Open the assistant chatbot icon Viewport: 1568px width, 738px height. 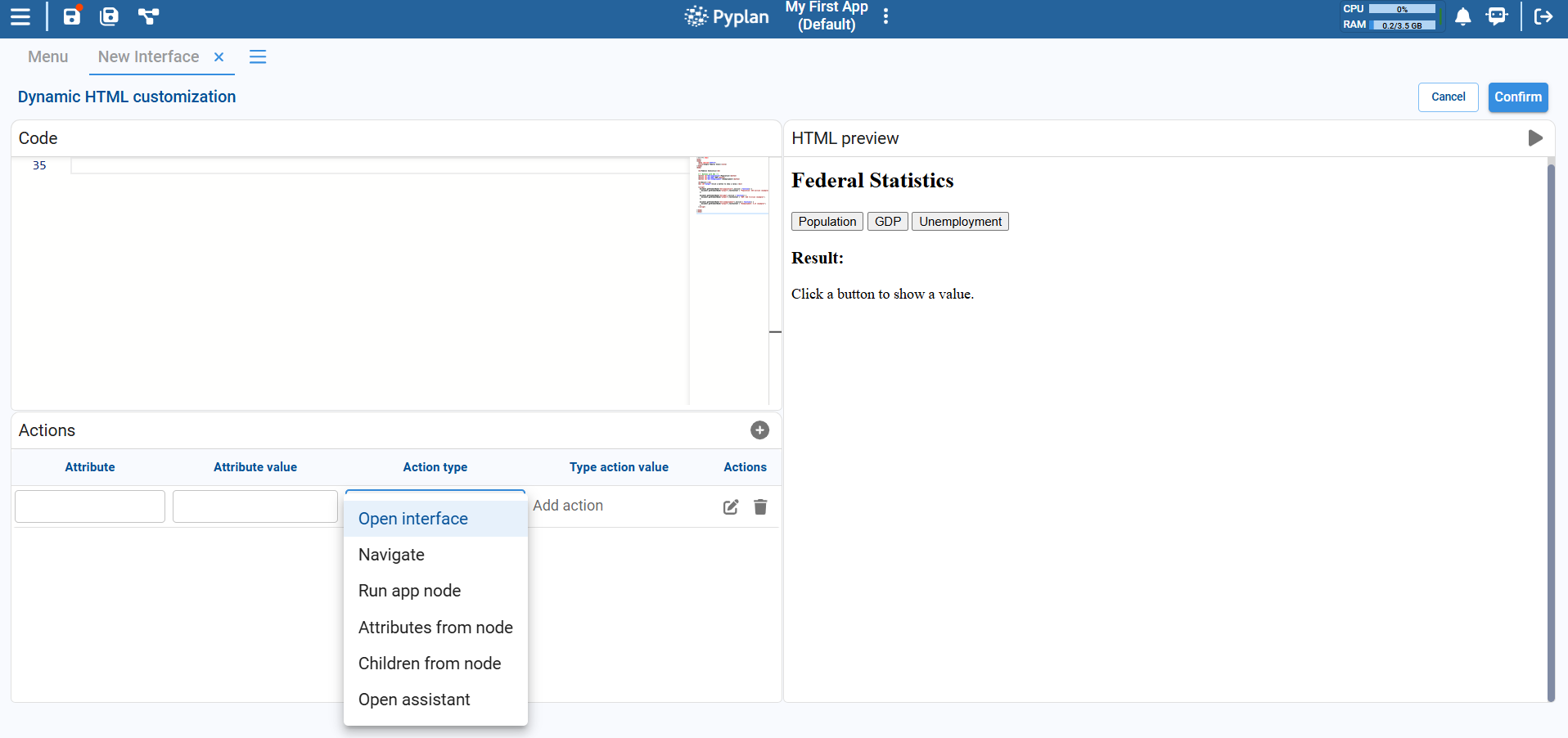(x=1497, y=16)
